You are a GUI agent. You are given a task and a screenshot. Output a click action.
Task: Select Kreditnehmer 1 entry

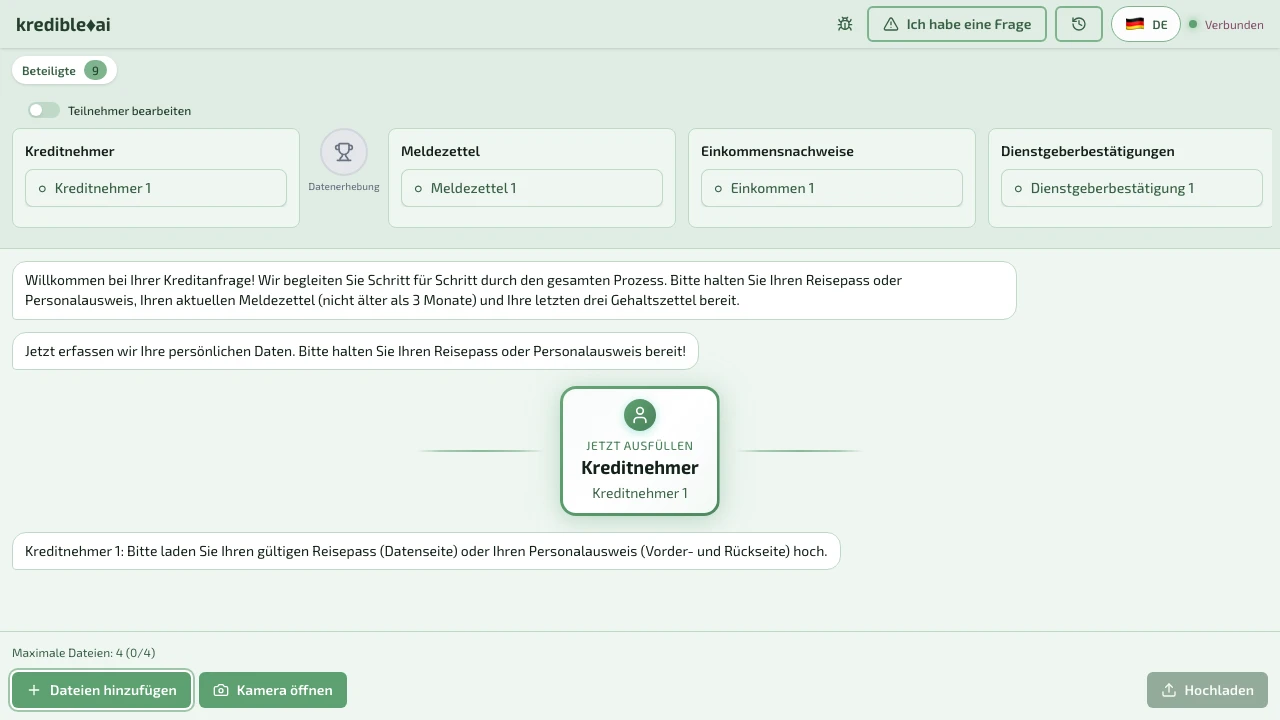(x=156, y=188)
